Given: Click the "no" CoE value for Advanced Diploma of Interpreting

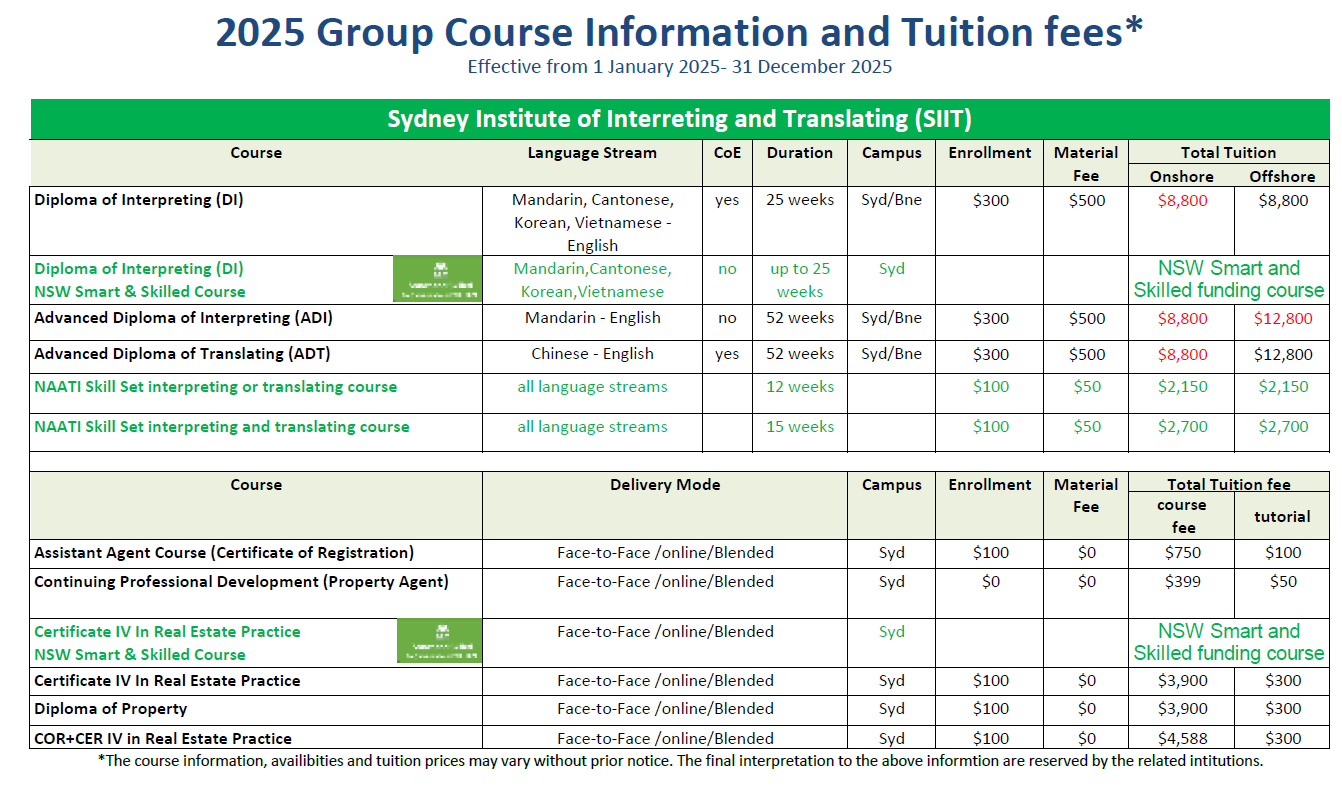Looking at the screenshot, I should pyautogui.click(x=727, y=318).
